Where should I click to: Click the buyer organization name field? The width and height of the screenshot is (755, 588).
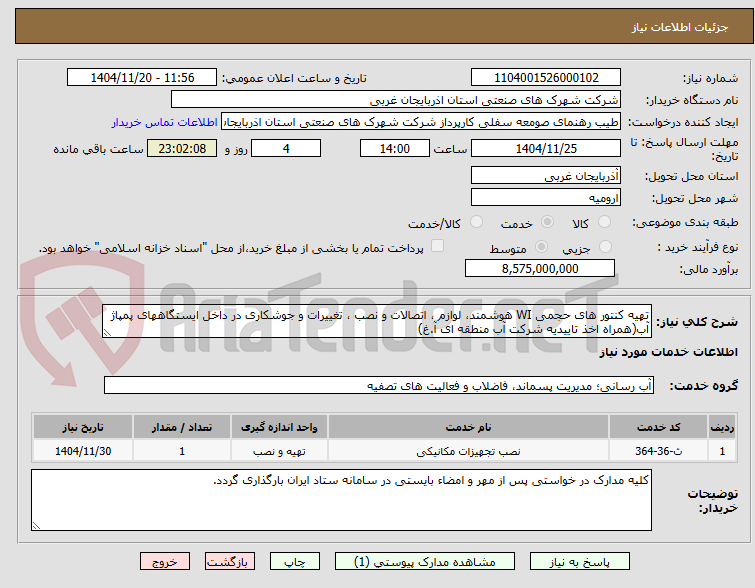pos(396,100)
